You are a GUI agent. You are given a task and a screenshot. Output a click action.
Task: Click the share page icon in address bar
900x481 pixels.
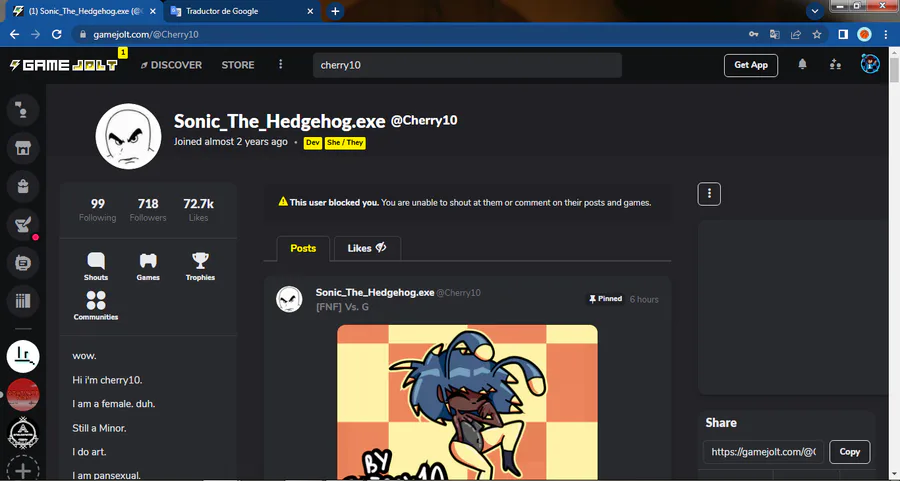[796, 34]
